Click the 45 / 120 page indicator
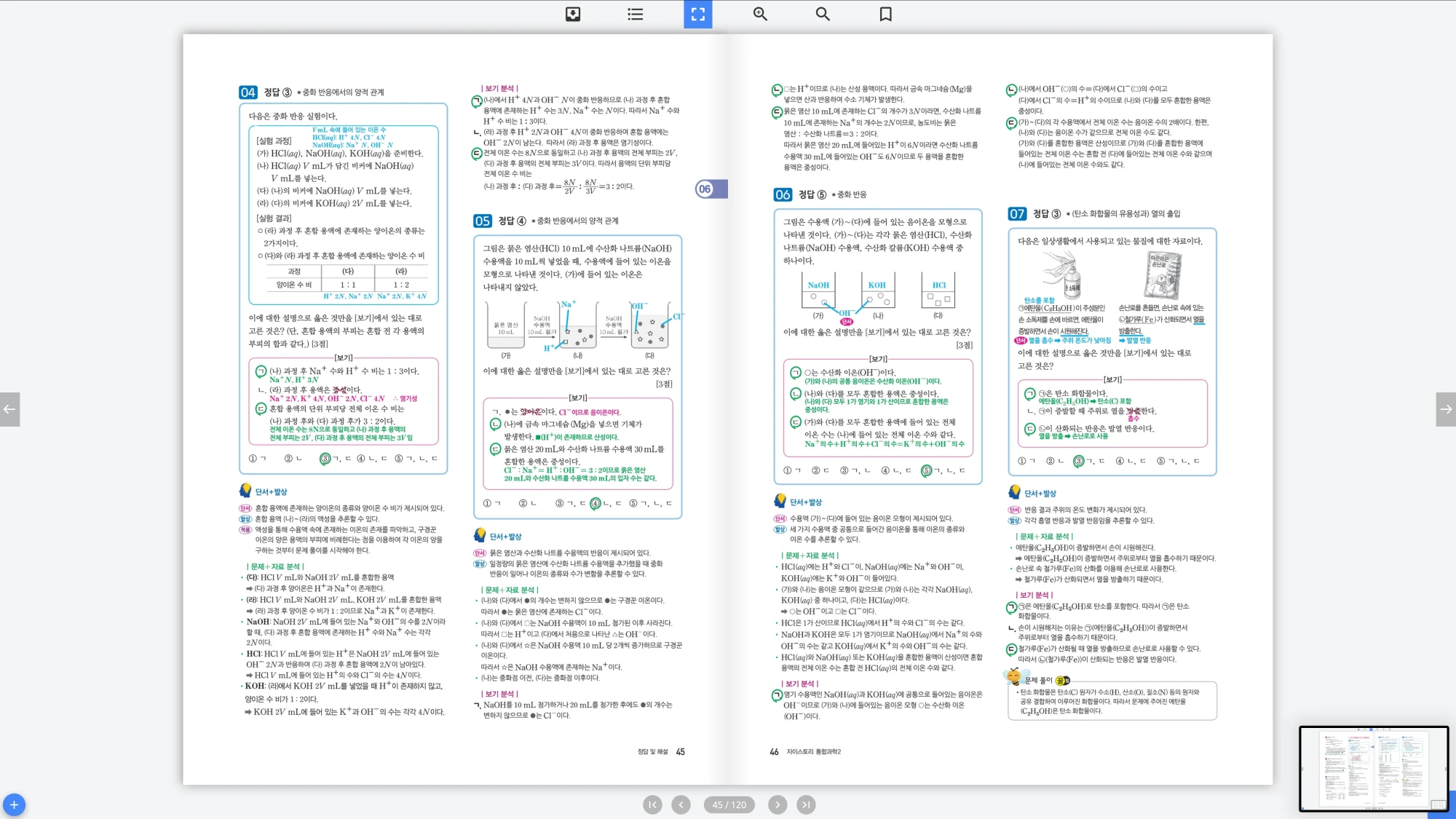Screen dimensions: 1456x819 [x=729, y=804]
